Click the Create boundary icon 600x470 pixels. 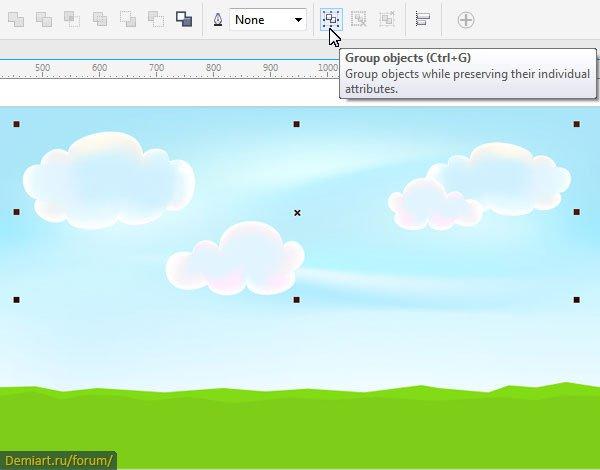pos(184,19)
